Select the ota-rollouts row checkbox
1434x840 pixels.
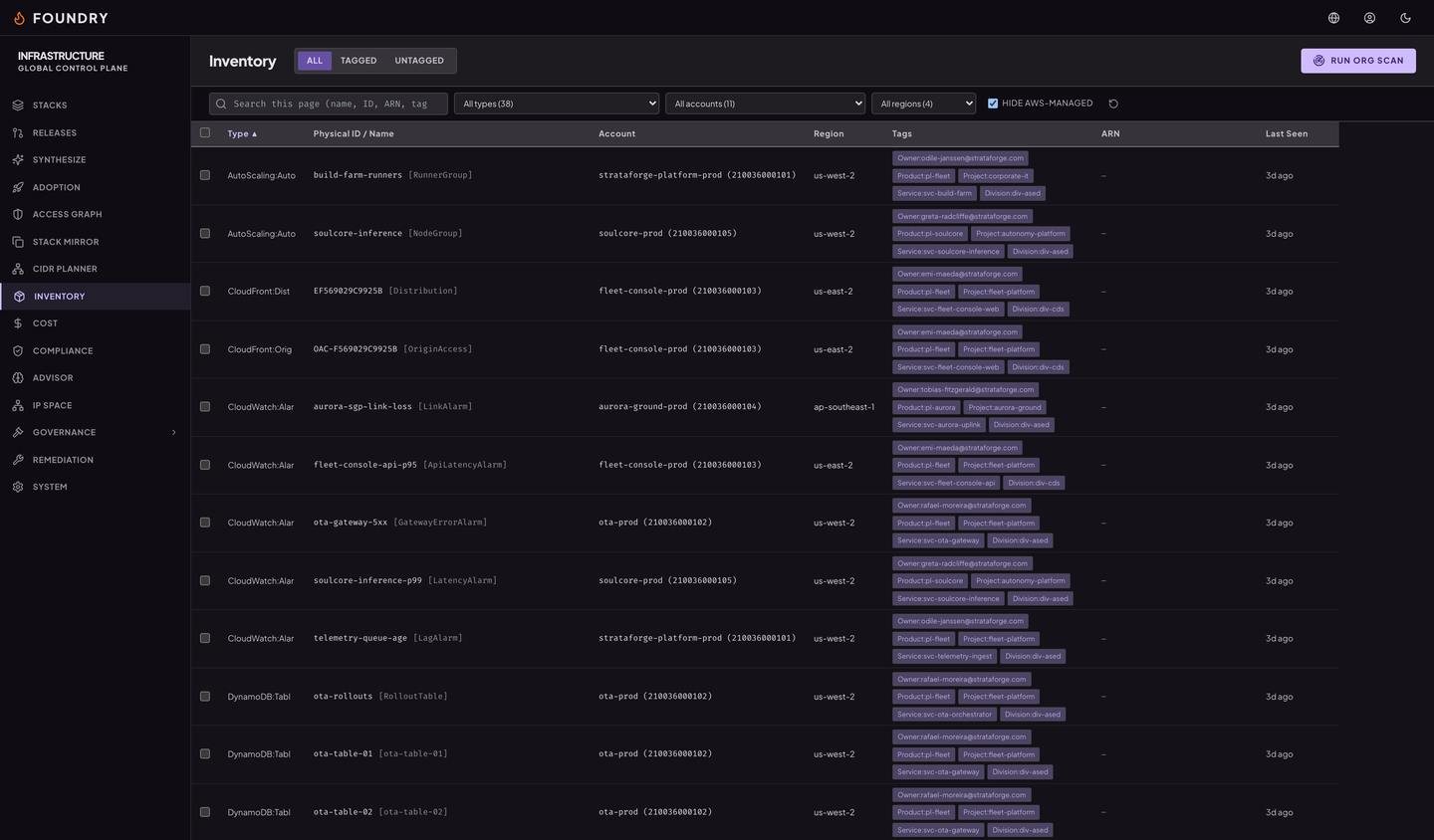[x=205, y=696]
